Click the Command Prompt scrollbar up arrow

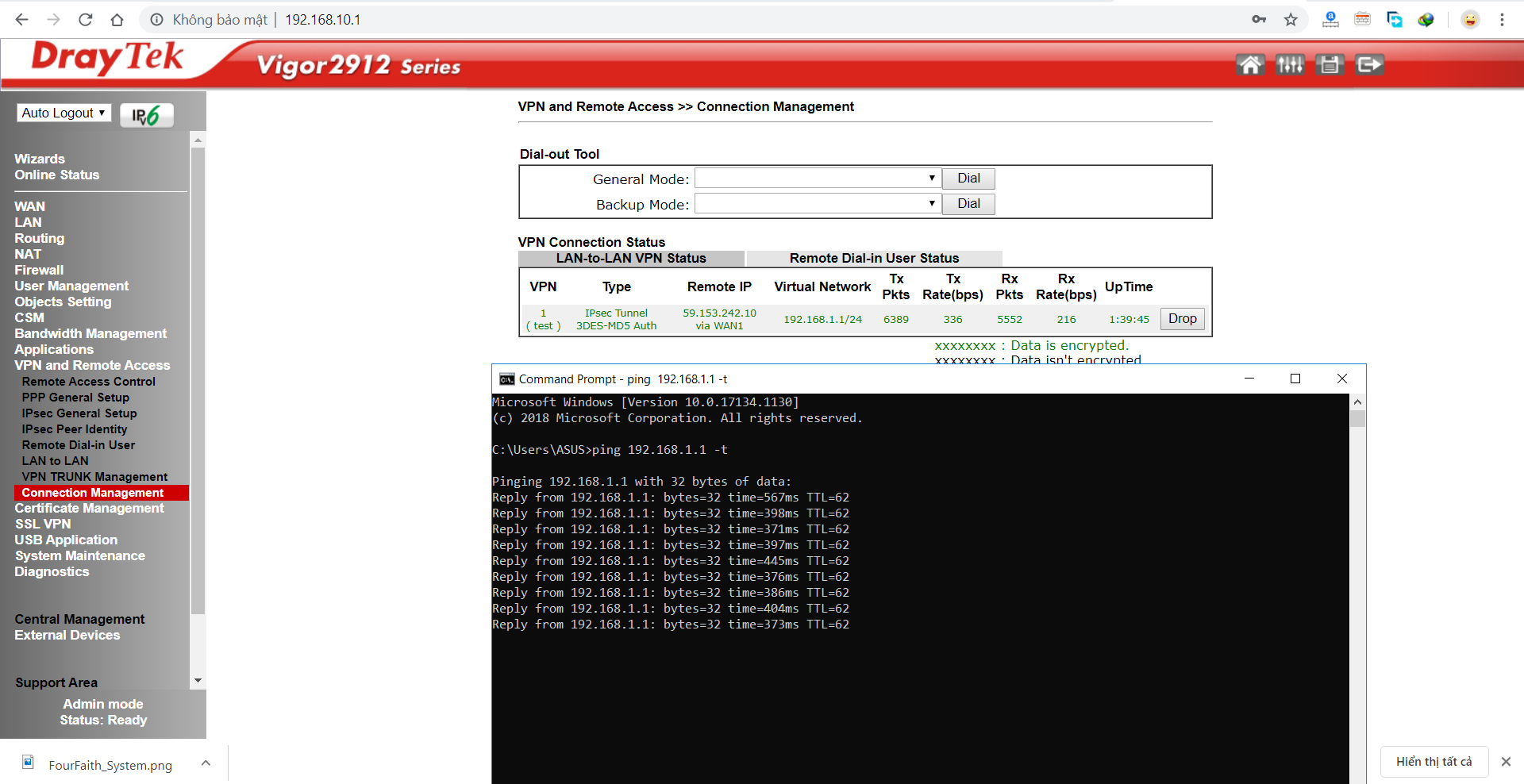coord(1357,402)
